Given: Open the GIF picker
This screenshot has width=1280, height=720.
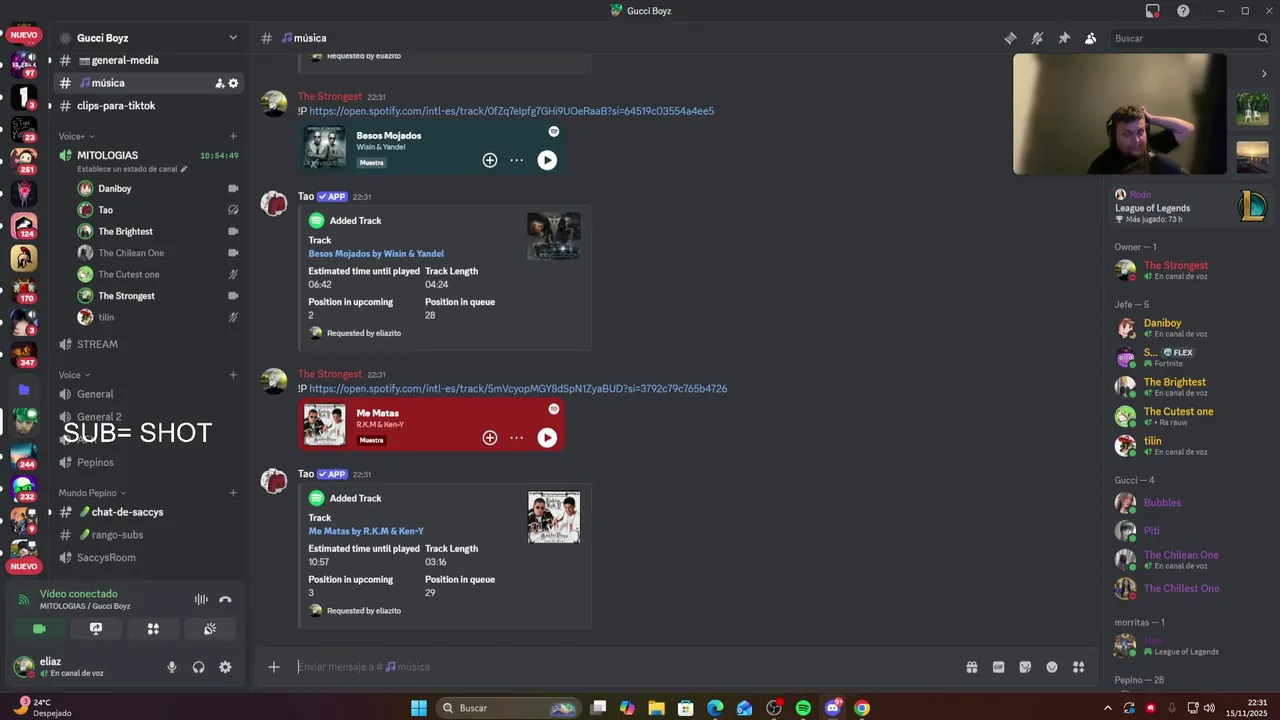Looking at the screenshot, I should (x=998, y=667).
